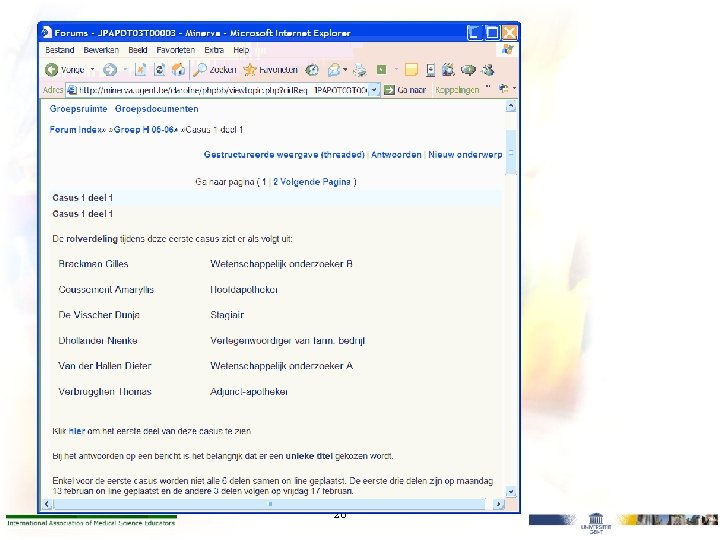Maximize the Internet Explorer window

tap(492, 33)
